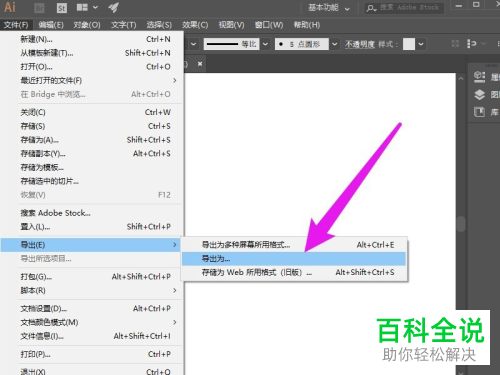
Task: Choose 存储为模板... menu item
Action: click(92, 167)
